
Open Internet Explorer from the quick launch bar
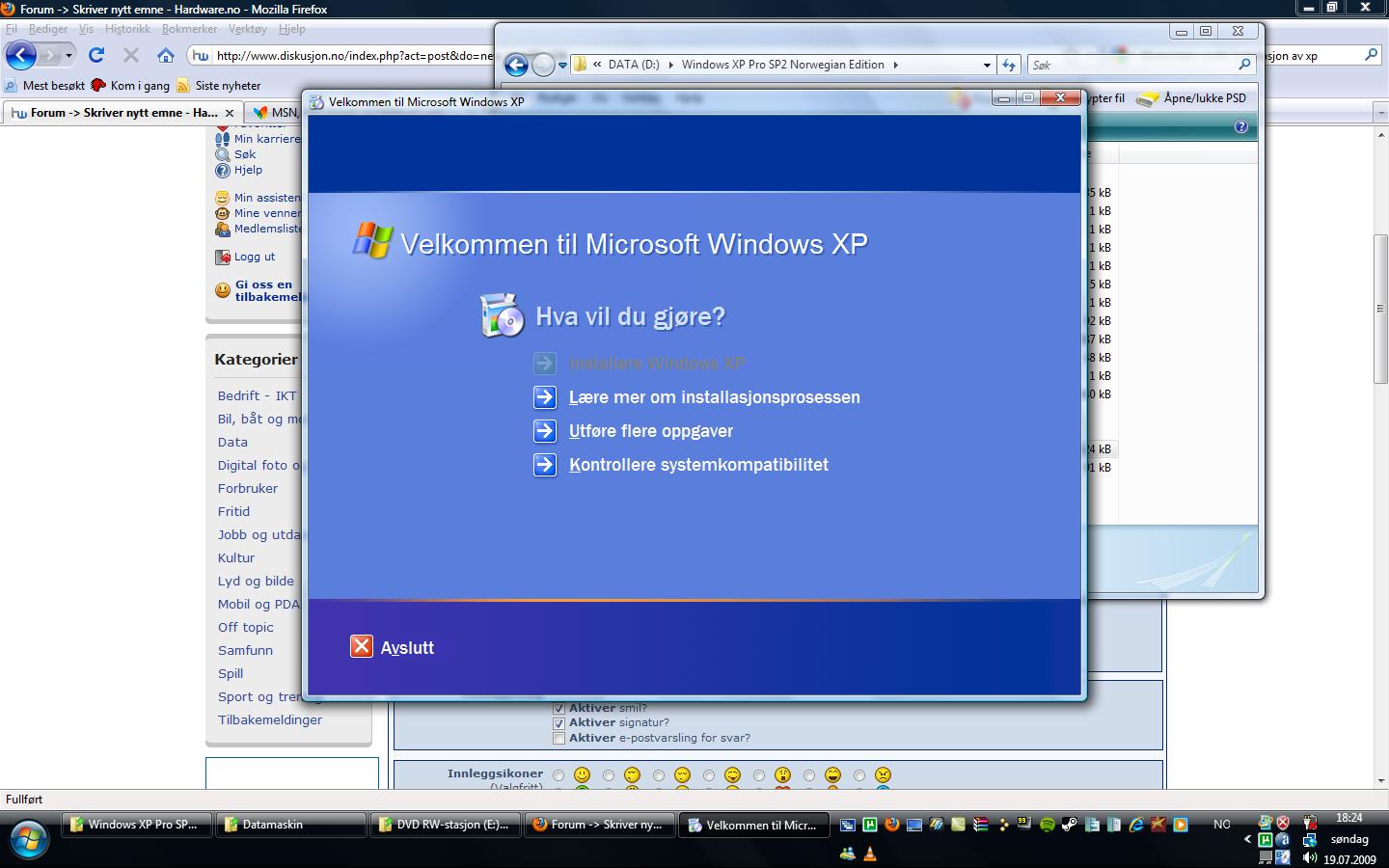[x=1136, y=825]
